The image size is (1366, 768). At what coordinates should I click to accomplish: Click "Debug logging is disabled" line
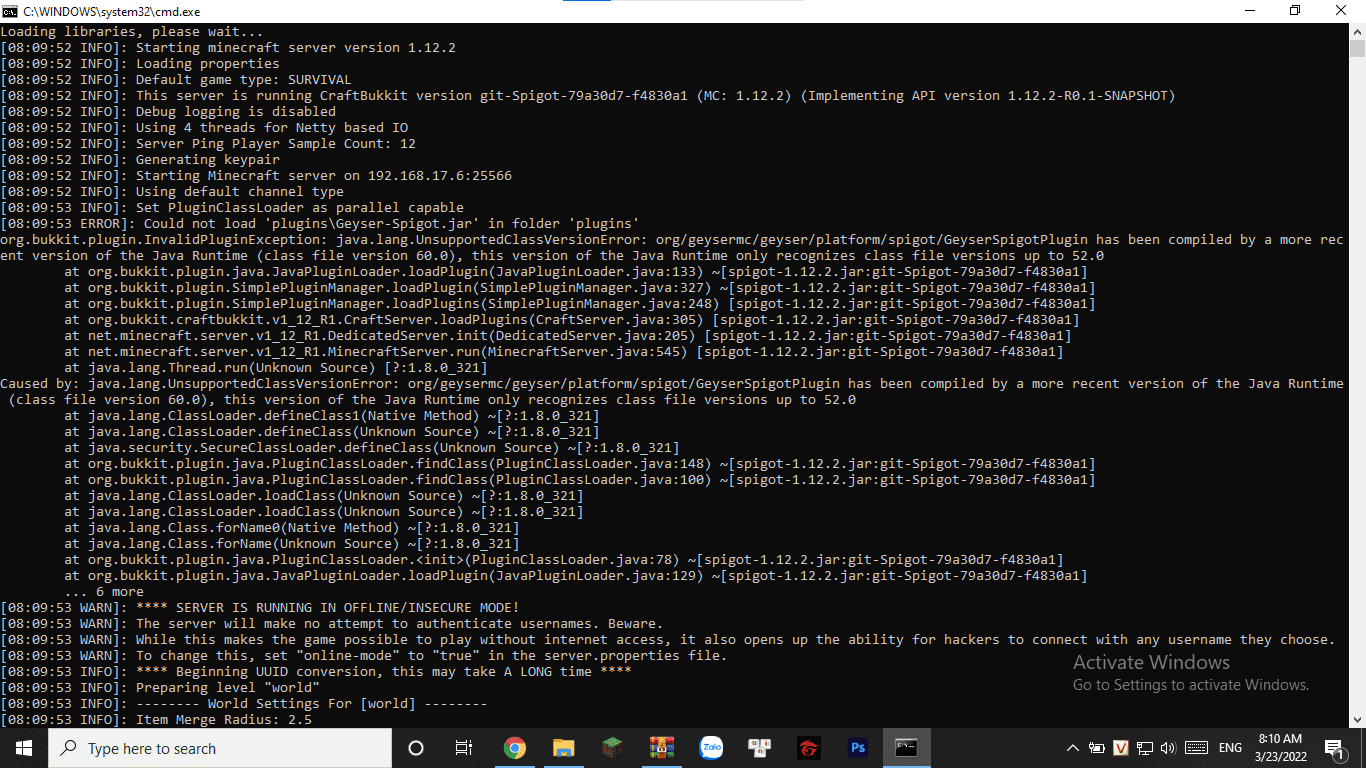coord(168,112)
